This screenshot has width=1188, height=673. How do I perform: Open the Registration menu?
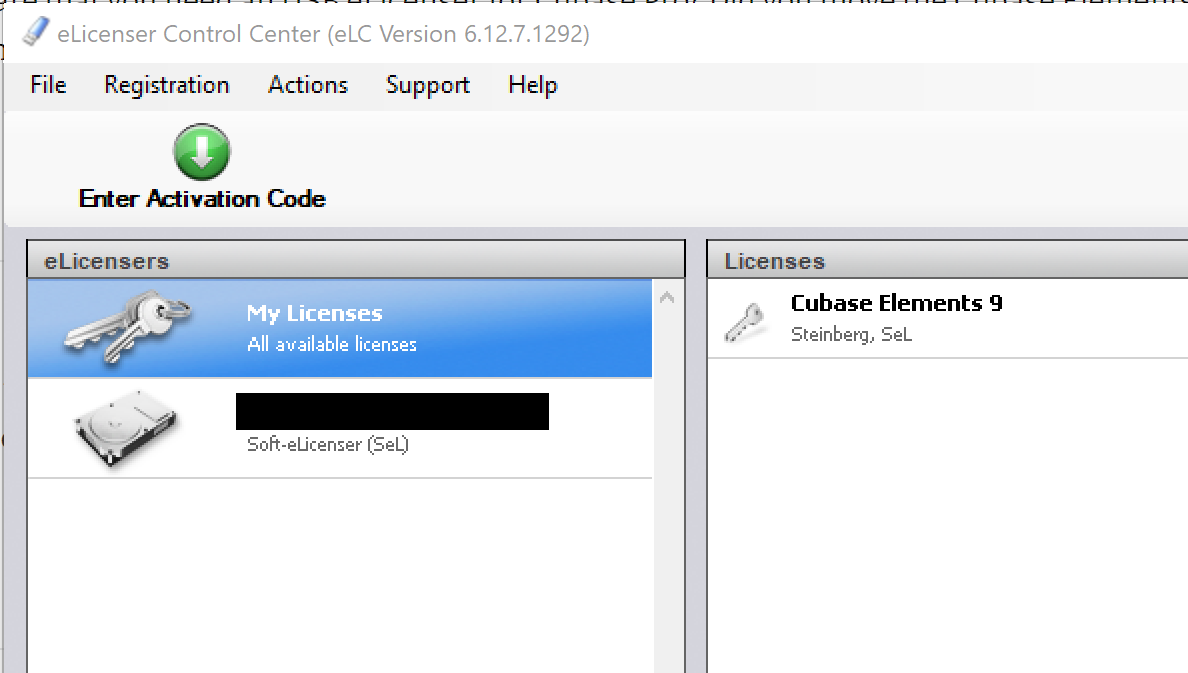[167, 85]
